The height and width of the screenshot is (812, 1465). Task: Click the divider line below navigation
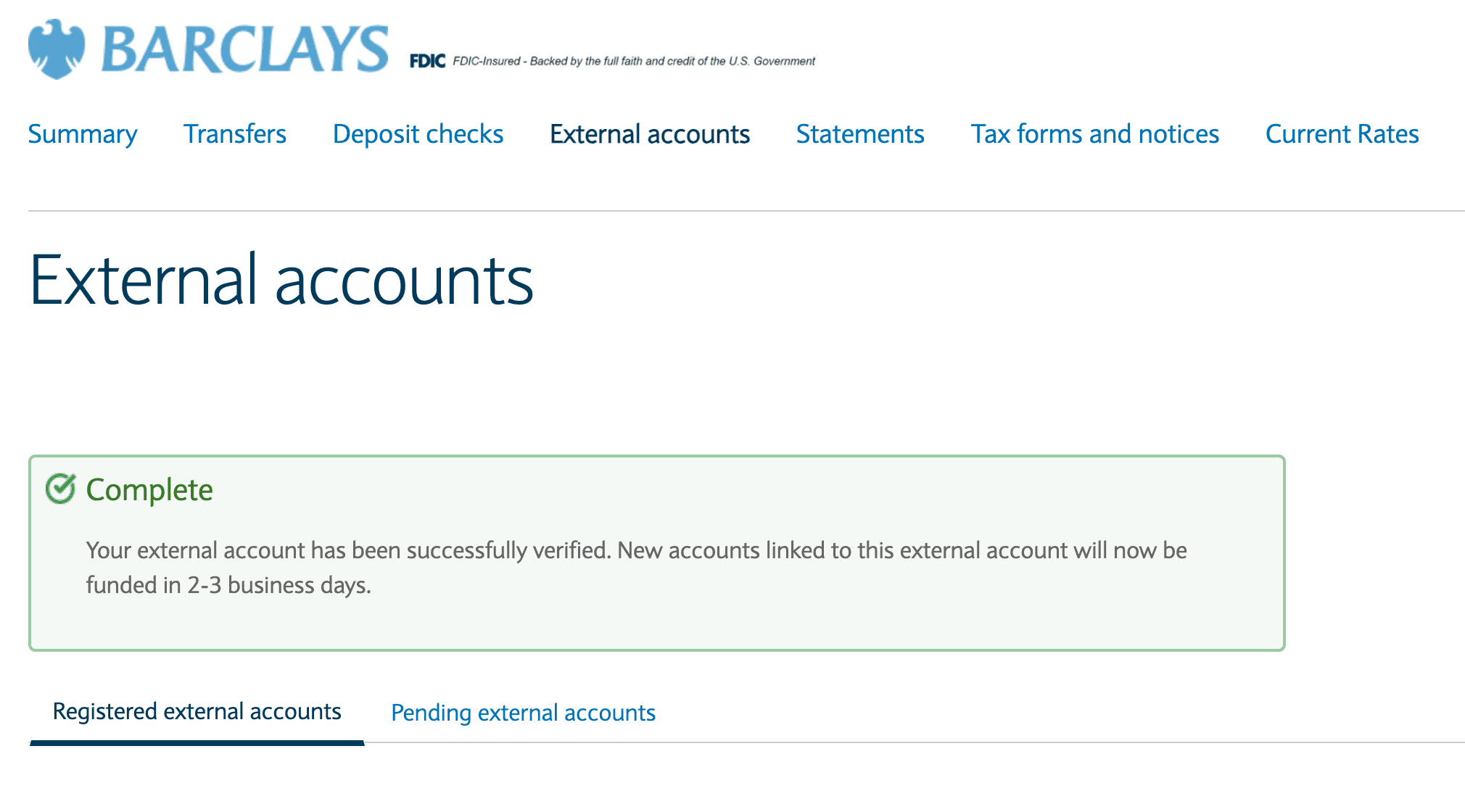[746, 211]
